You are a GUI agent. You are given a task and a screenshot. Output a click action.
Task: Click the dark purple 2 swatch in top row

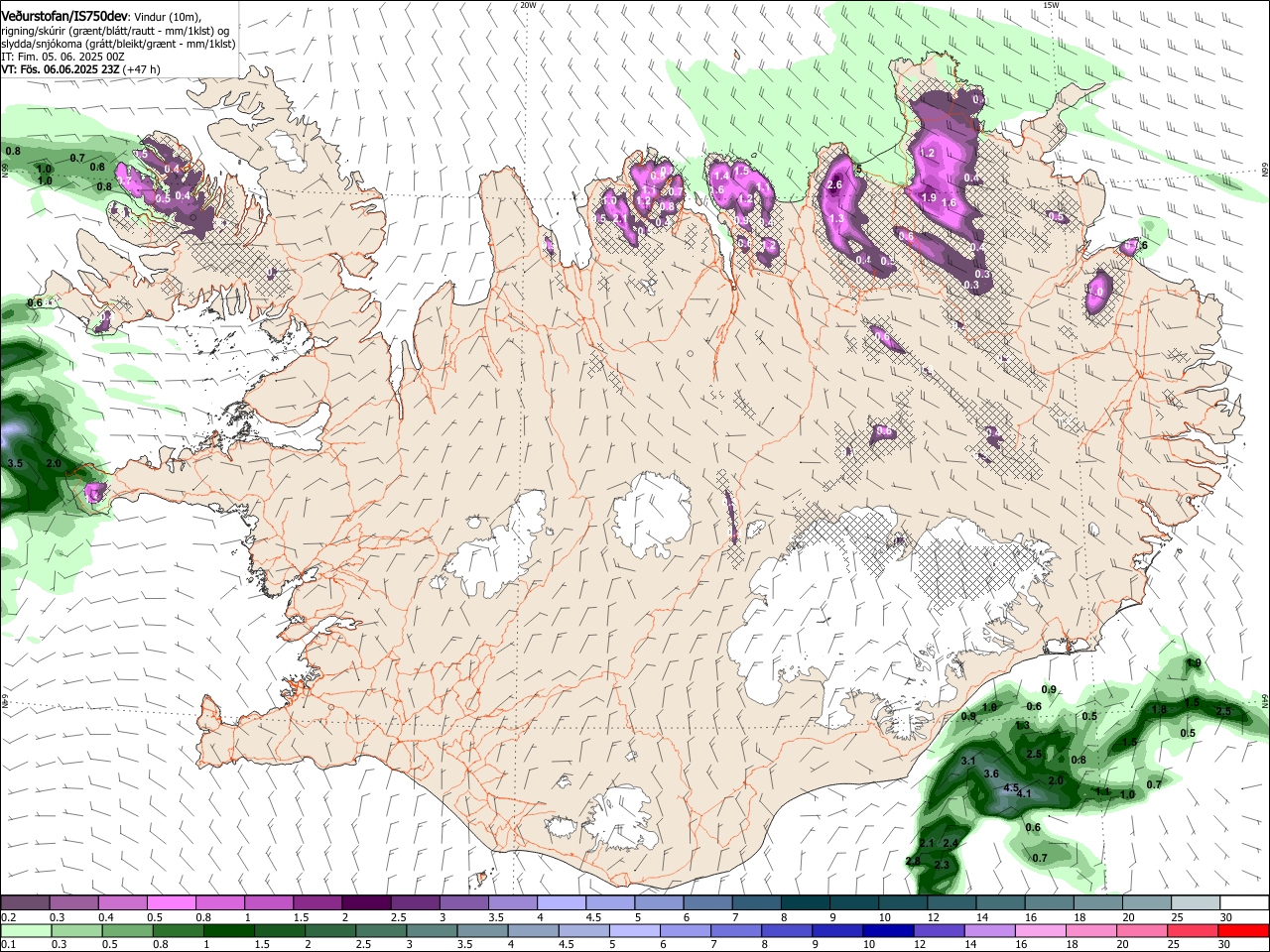pos(365,902)
